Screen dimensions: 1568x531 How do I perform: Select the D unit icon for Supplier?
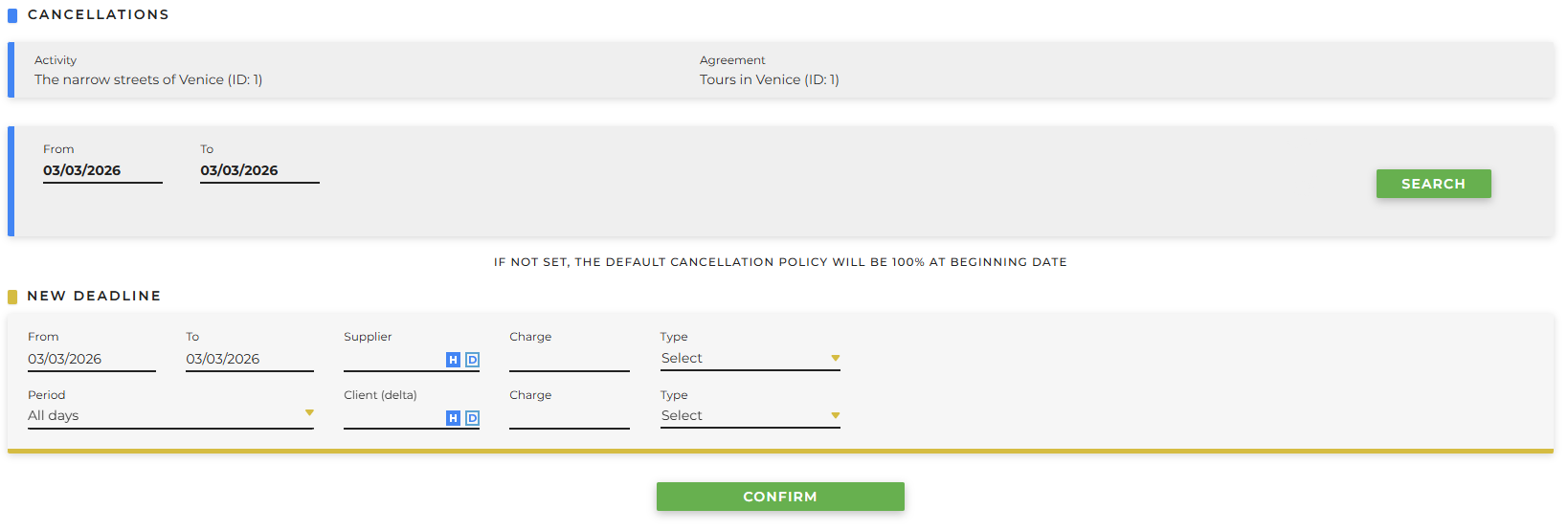tap(472, 360)
